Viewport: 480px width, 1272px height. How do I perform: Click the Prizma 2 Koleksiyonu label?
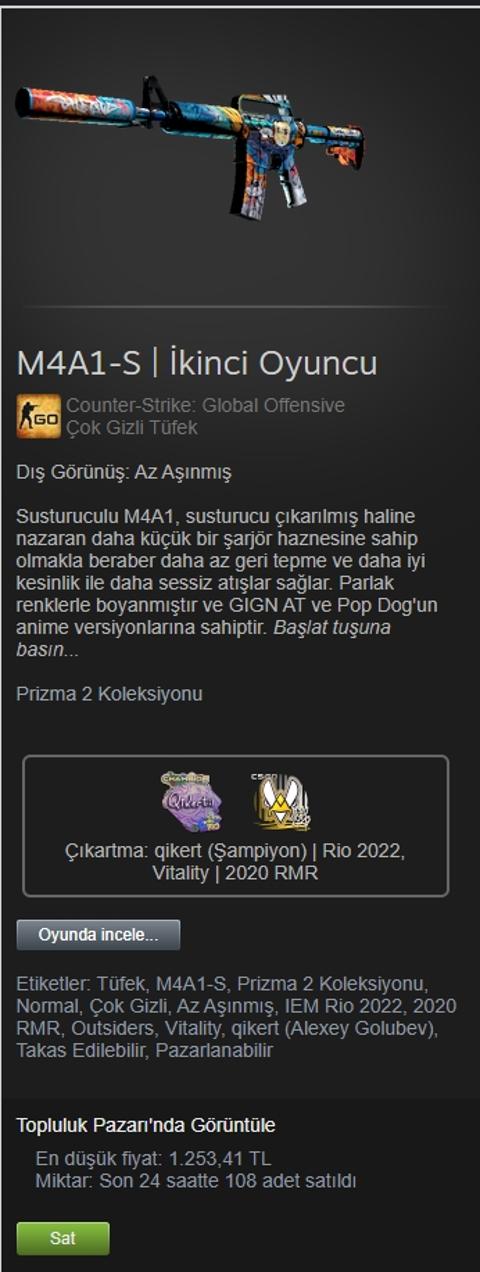point(109,693)
